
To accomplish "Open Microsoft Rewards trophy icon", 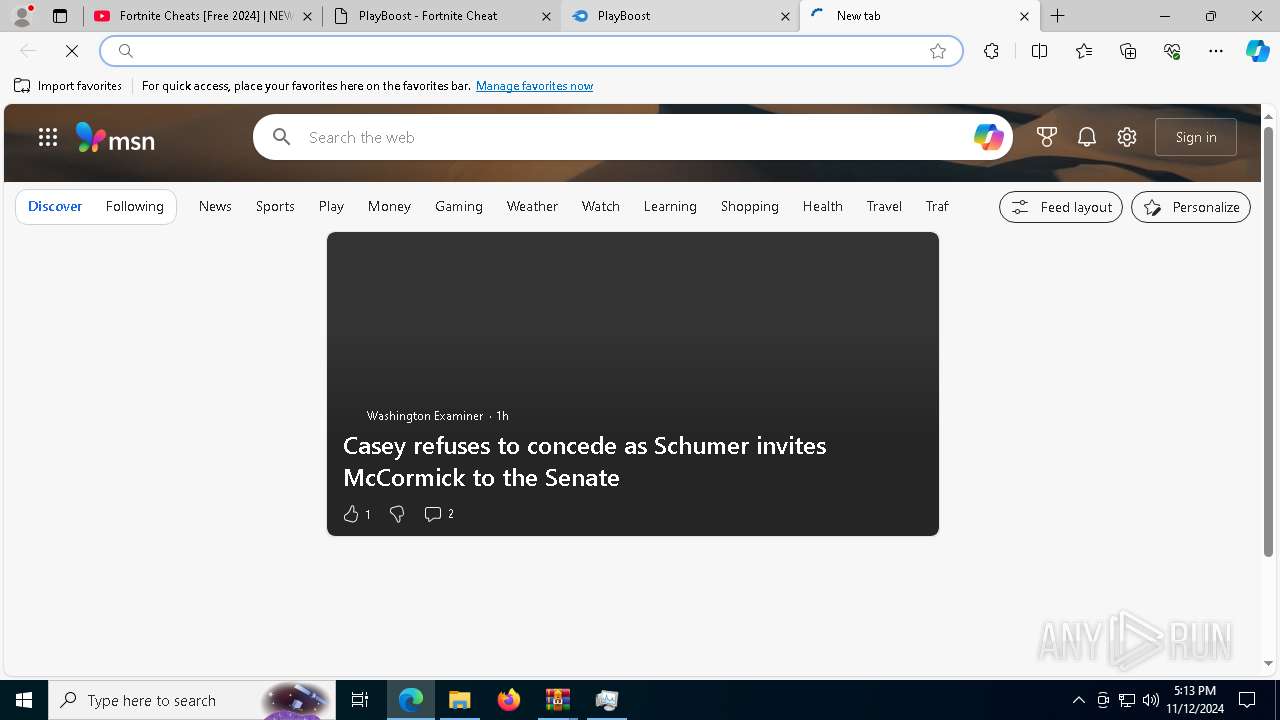I will [x=1047, y=137].
